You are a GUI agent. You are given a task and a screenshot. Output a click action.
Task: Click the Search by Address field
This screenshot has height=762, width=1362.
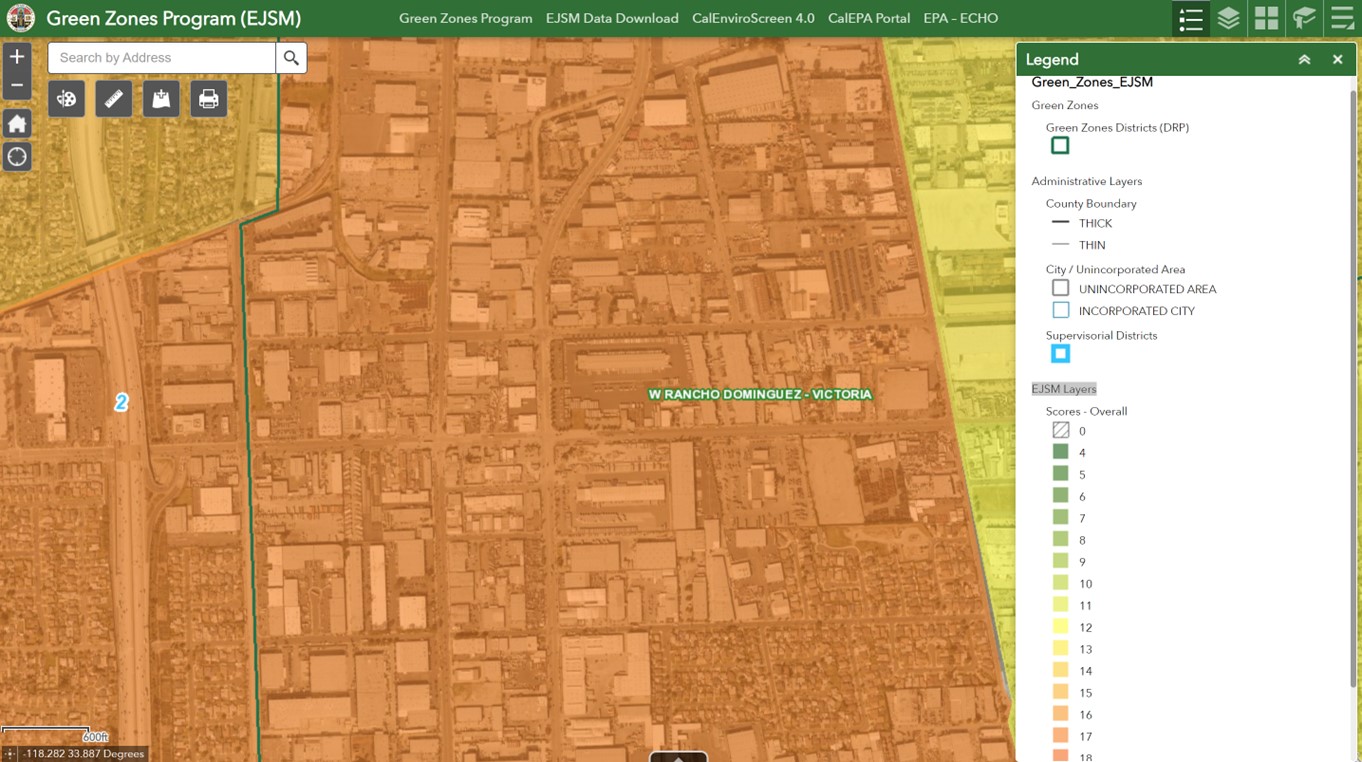(160, 57)
